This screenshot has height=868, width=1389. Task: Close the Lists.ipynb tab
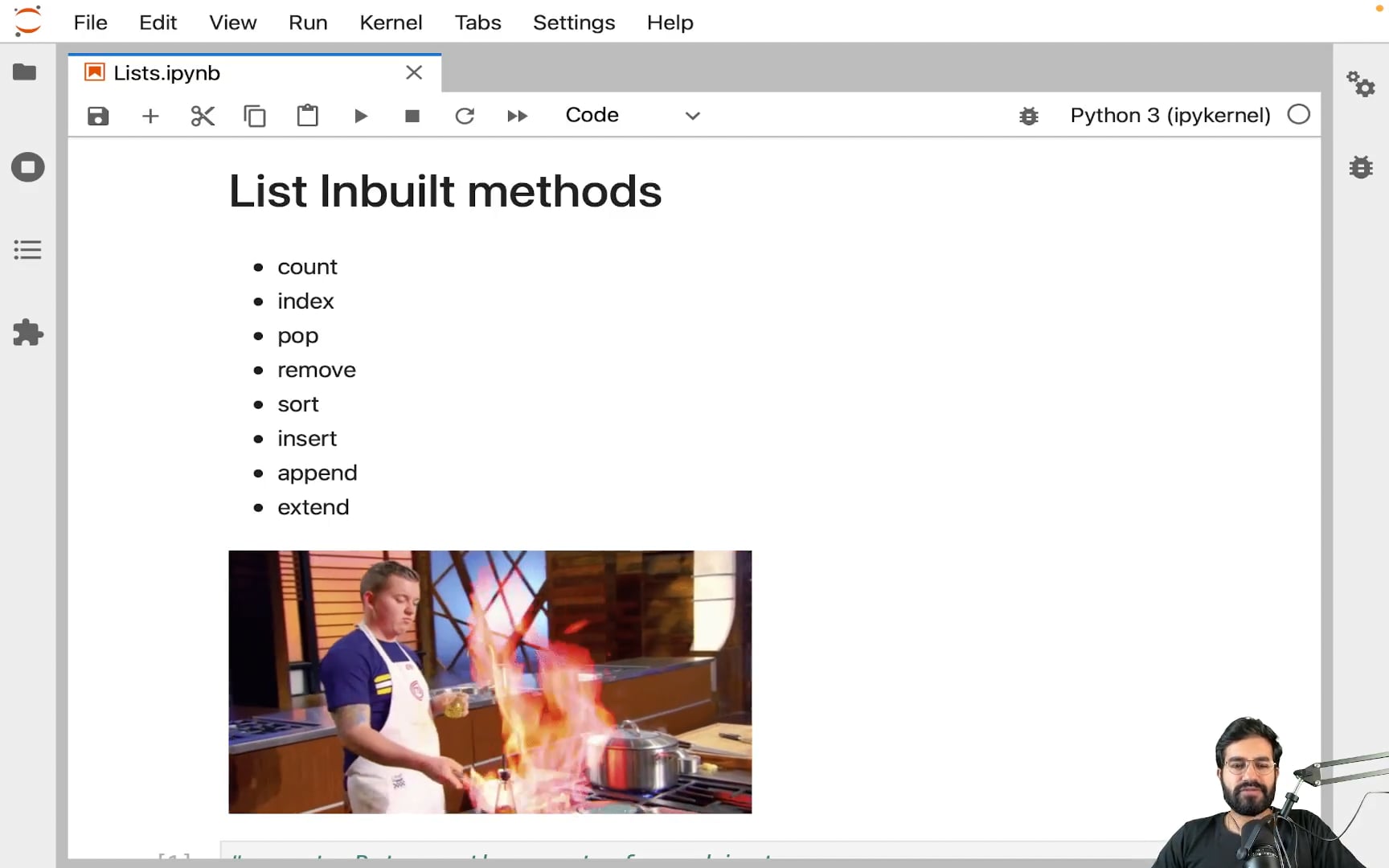pos(414,73)
